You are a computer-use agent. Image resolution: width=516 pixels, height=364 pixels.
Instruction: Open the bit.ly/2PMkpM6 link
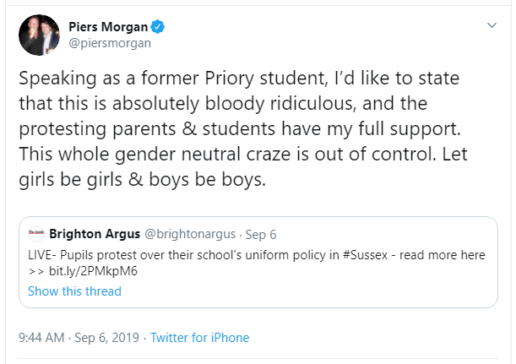click(93, 271)
